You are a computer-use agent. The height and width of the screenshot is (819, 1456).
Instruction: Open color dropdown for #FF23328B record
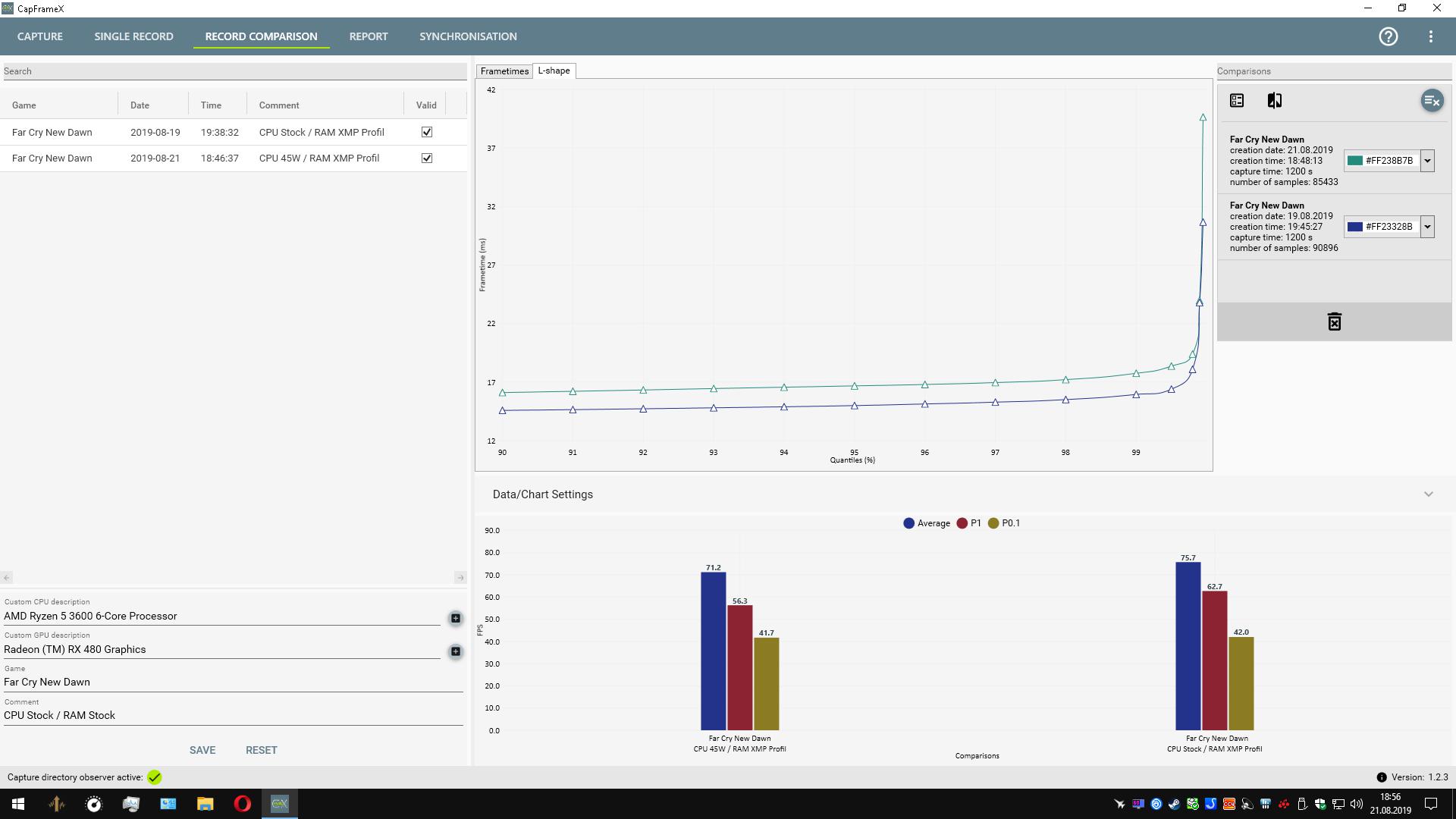pos(1427,227)
